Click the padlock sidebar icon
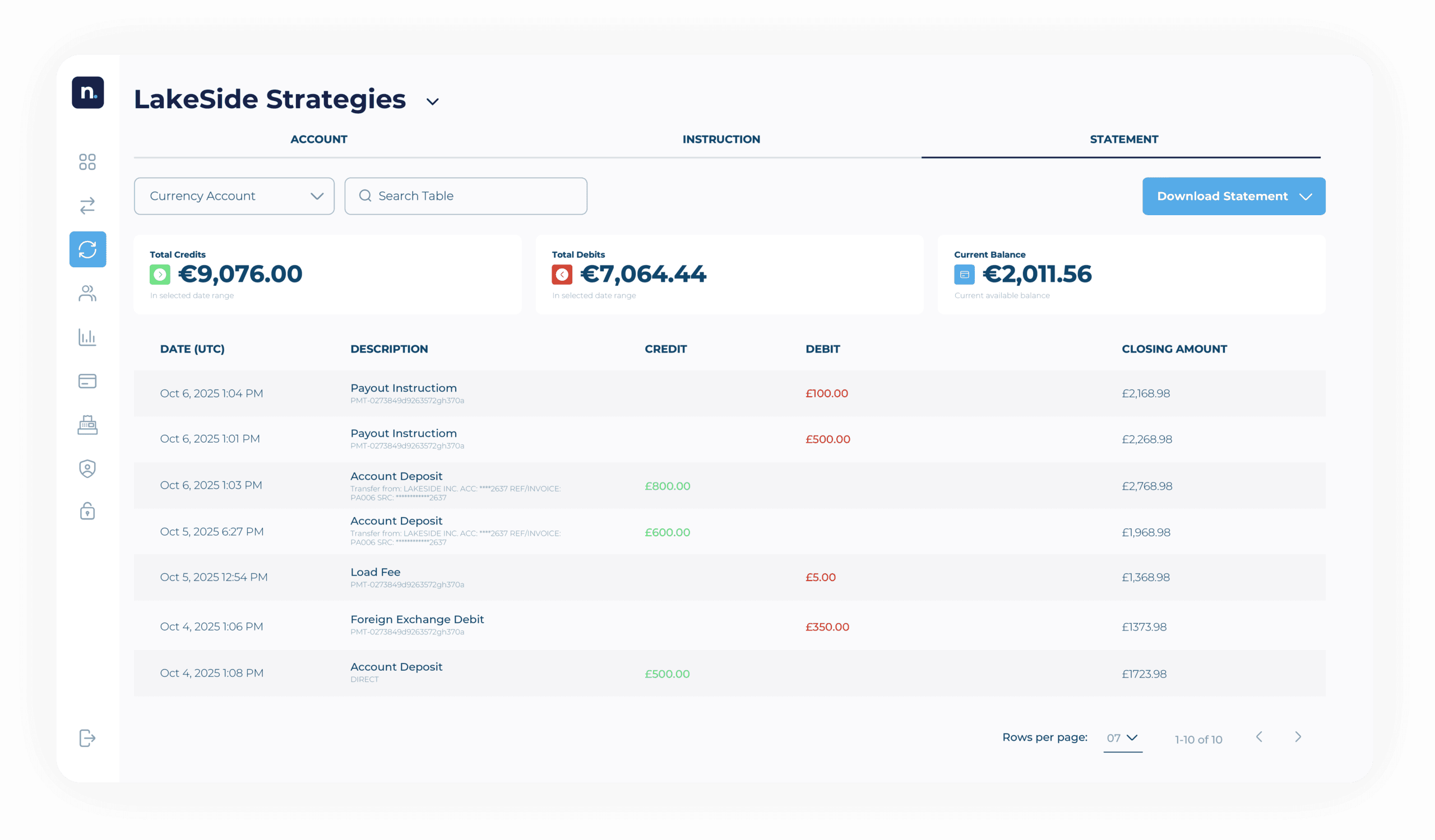The height and width of the screenshot is (840, 1435). tap(87, 511)
